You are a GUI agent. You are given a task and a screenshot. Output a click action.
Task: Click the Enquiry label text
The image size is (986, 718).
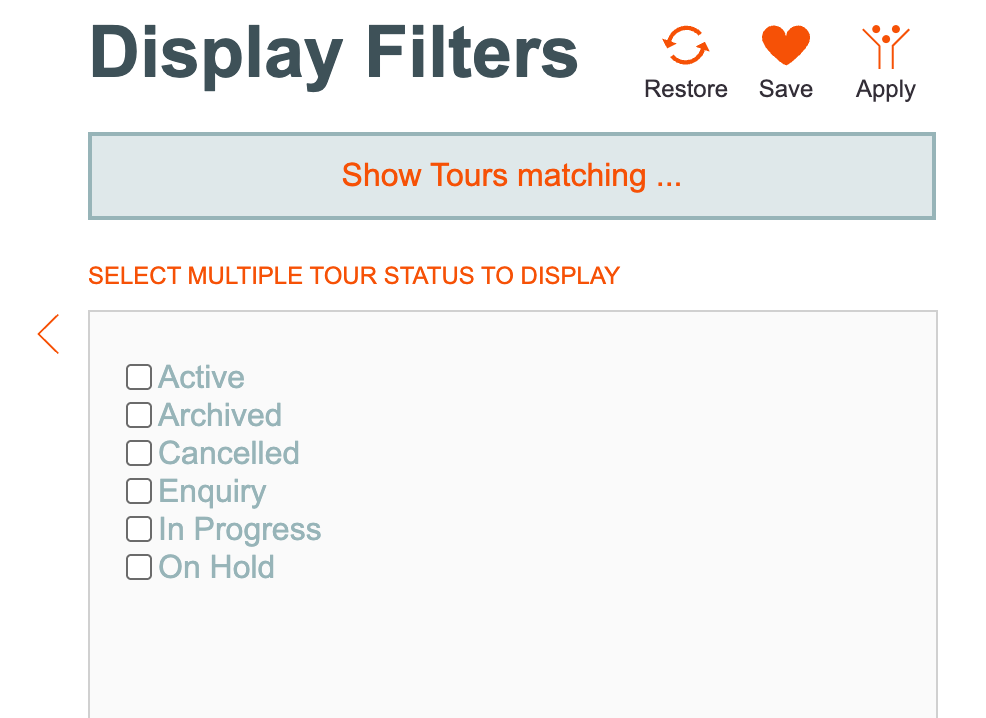[213, 492]
